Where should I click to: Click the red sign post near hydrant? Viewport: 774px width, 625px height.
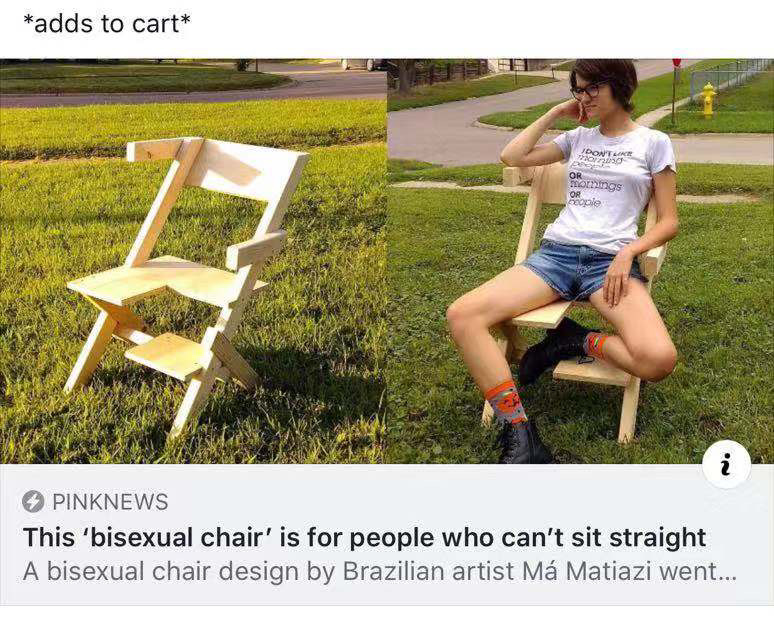pos(675,91)
